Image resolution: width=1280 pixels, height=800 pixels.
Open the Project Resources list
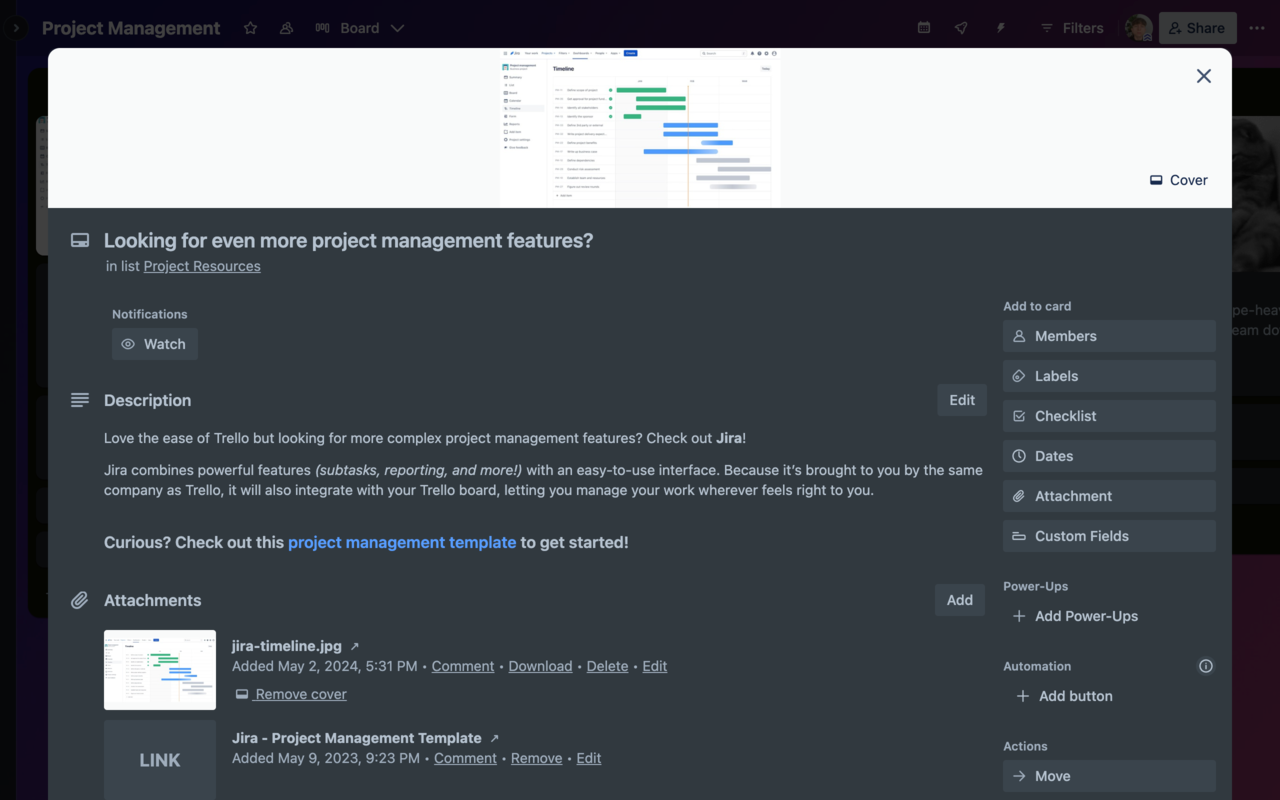201,266
